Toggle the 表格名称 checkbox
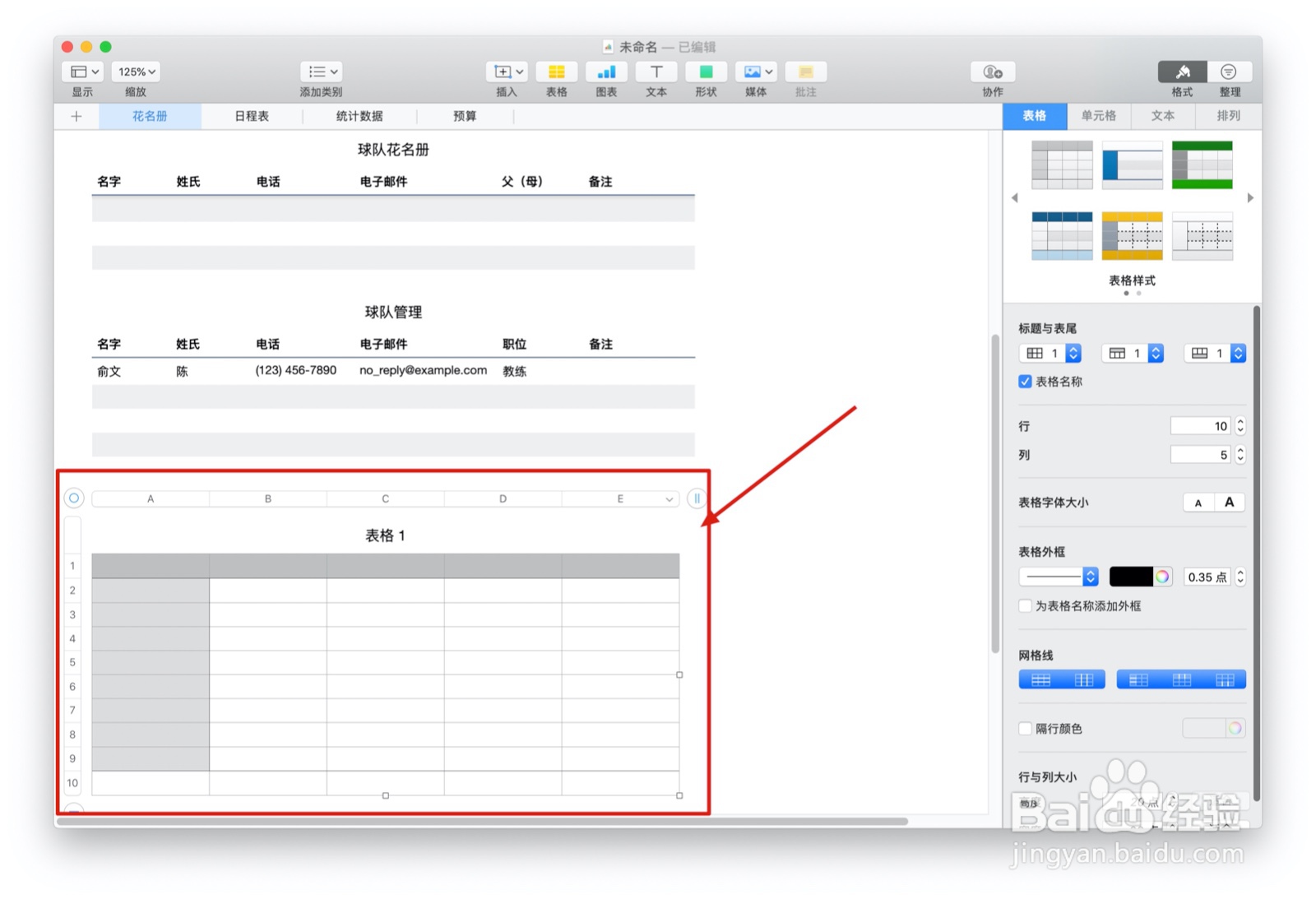The image size is (1316, 899). [1025, 381]
